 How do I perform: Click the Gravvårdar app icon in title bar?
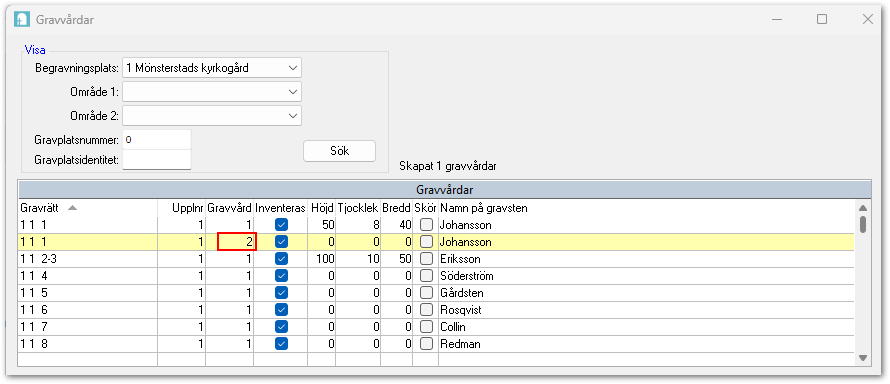[22, 19]
